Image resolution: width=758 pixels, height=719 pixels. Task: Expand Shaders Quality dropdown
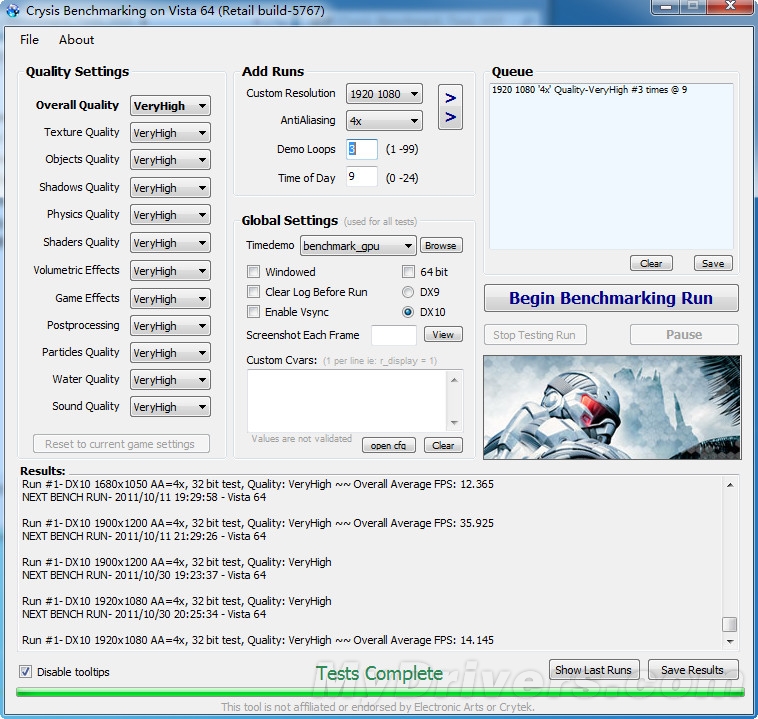170,243
